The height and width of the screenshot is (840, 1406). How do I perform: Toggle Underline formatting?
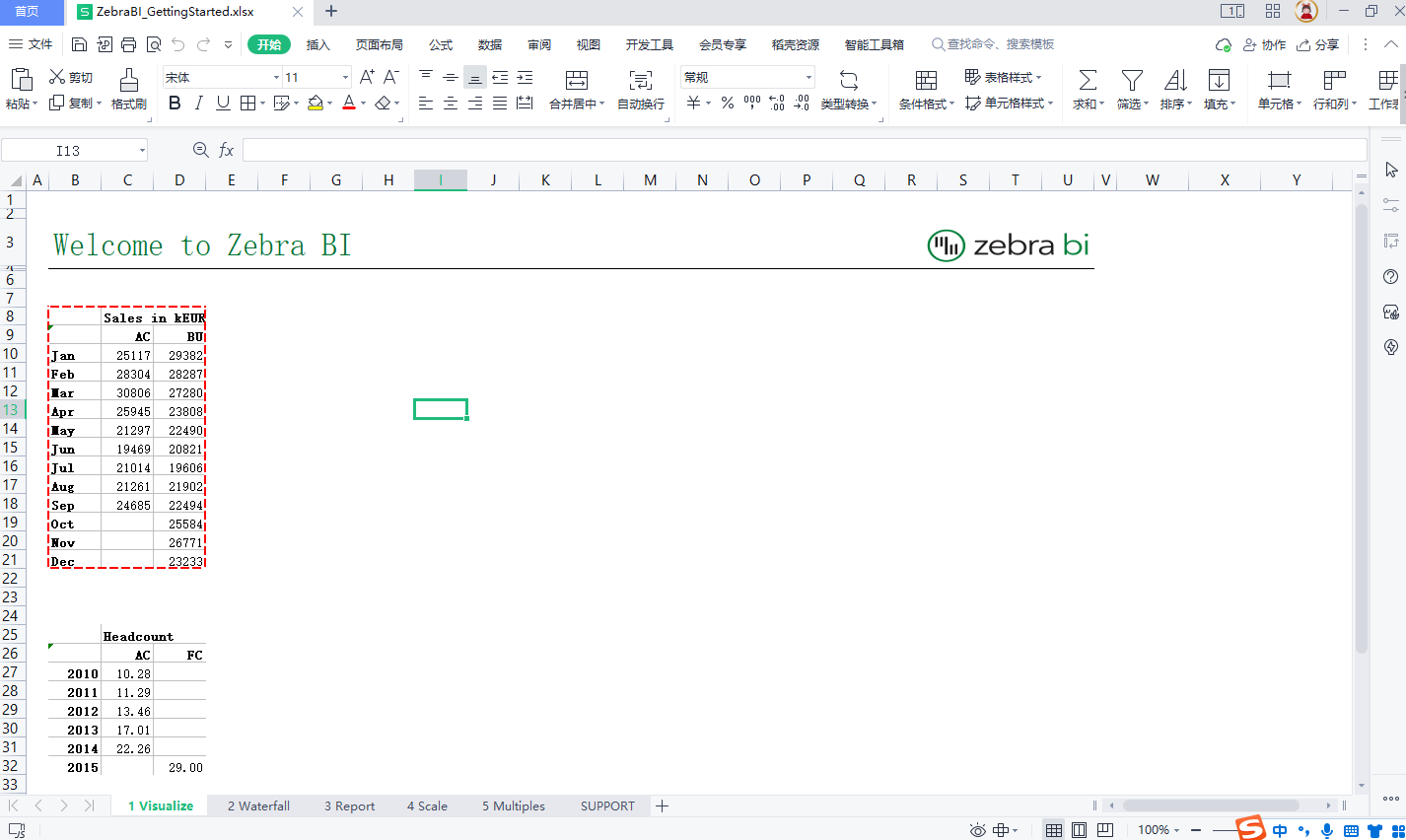click(x=223, y=103)
